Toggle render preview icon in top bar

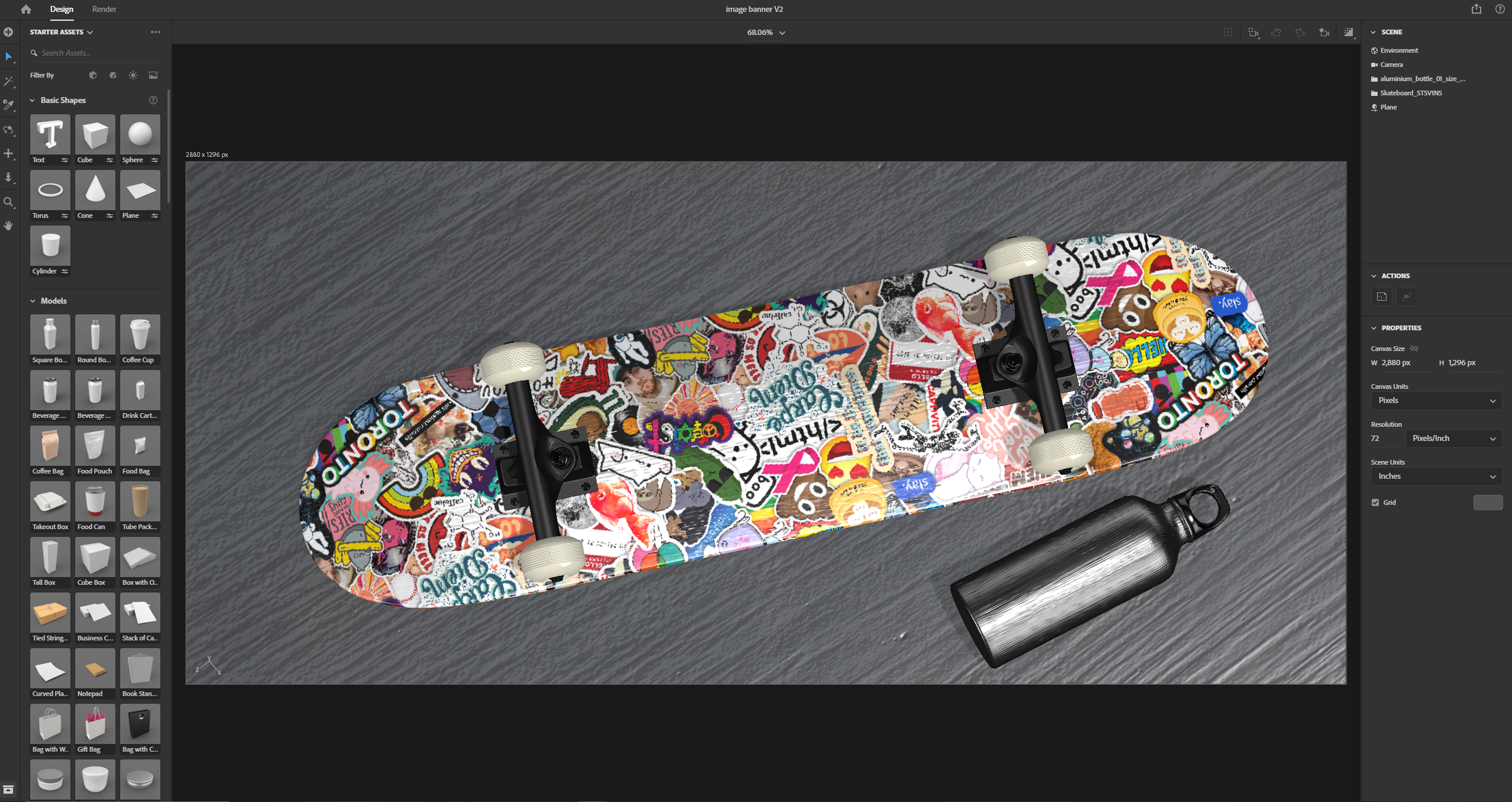pos(1348,33)
